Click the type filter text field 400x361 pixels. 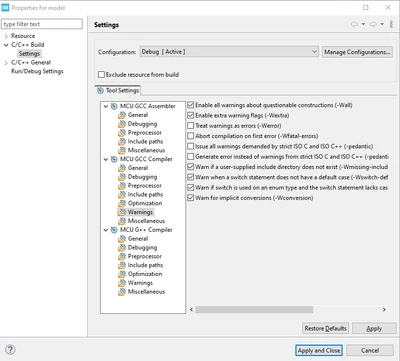pyautogui.click(x=42, y=24)
